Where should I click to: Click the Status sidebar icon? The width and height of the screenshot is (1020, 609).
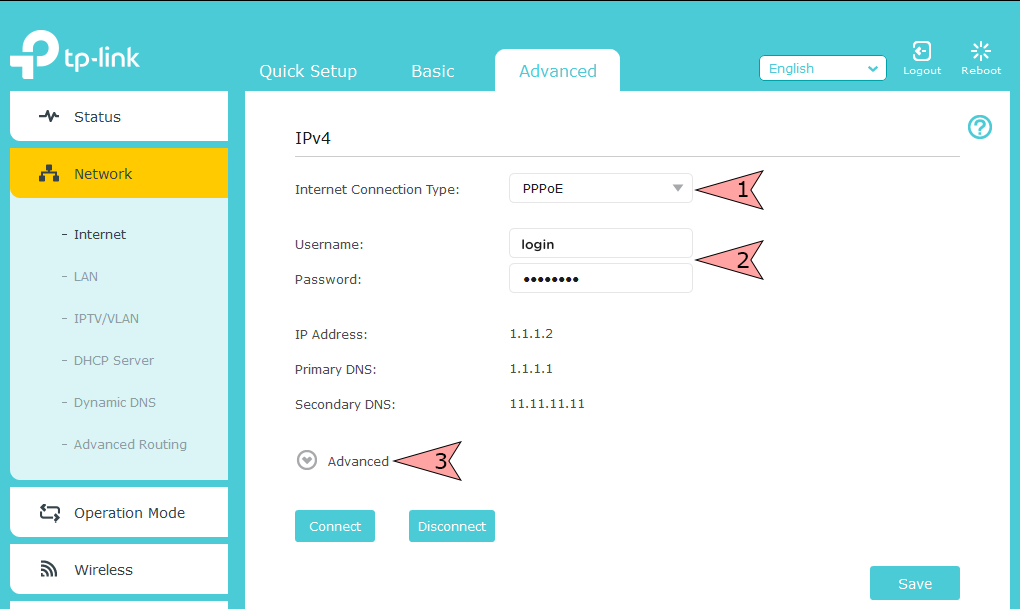coord(49,116)
